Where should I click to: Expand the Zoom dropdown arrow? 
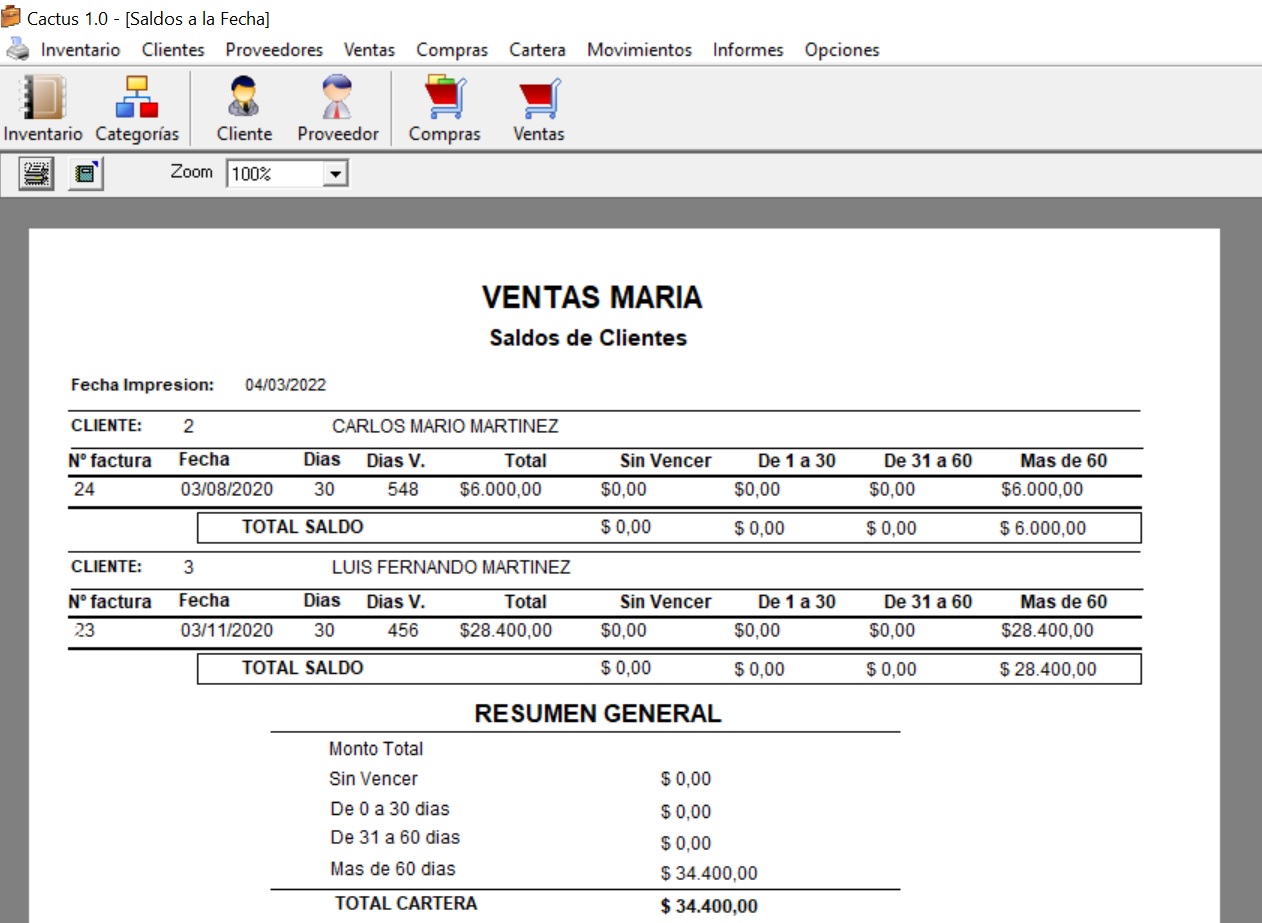tap(335, 175)
